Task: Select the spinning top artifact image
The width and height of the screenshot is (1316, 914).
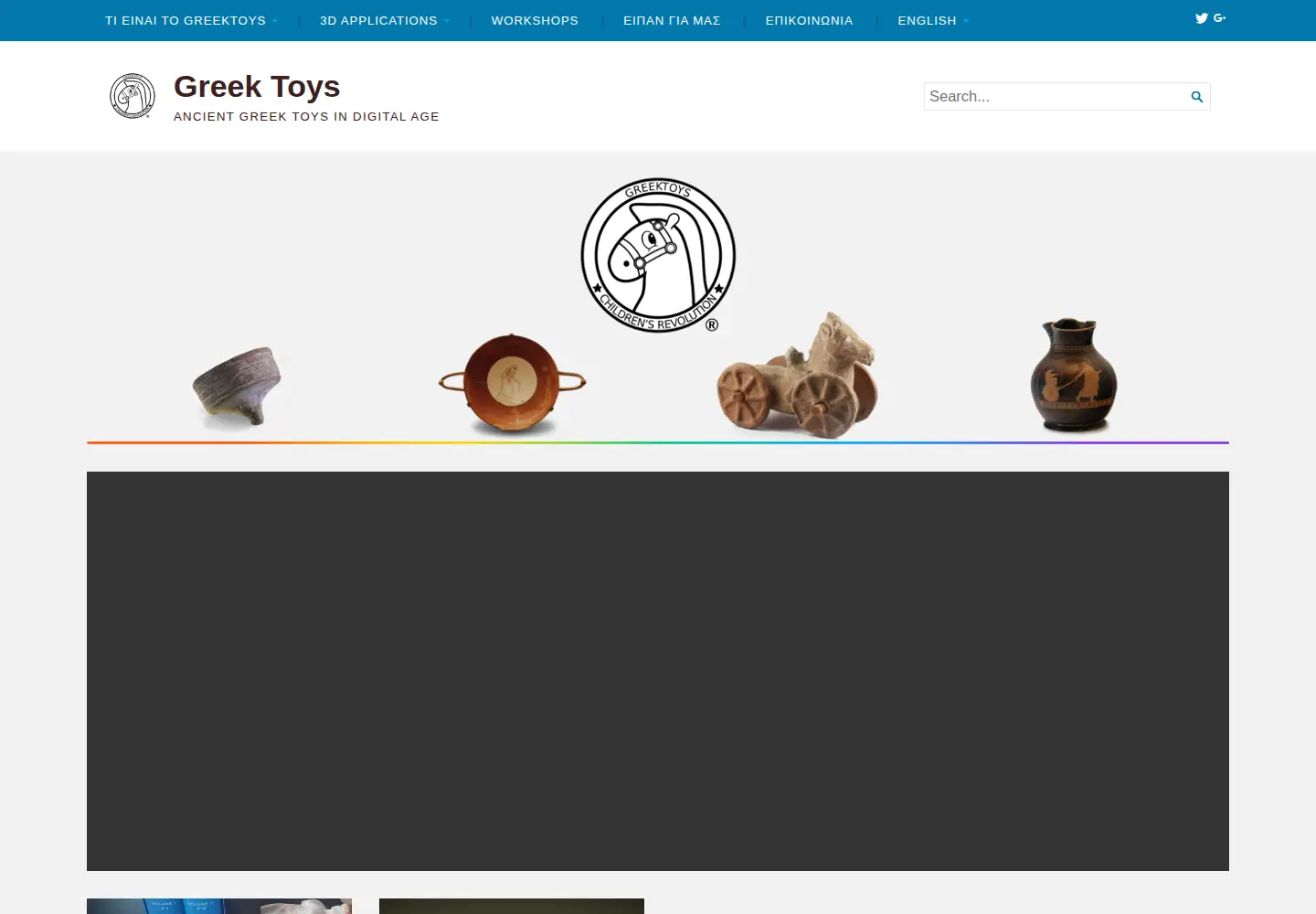Action: tap(238, 388)
